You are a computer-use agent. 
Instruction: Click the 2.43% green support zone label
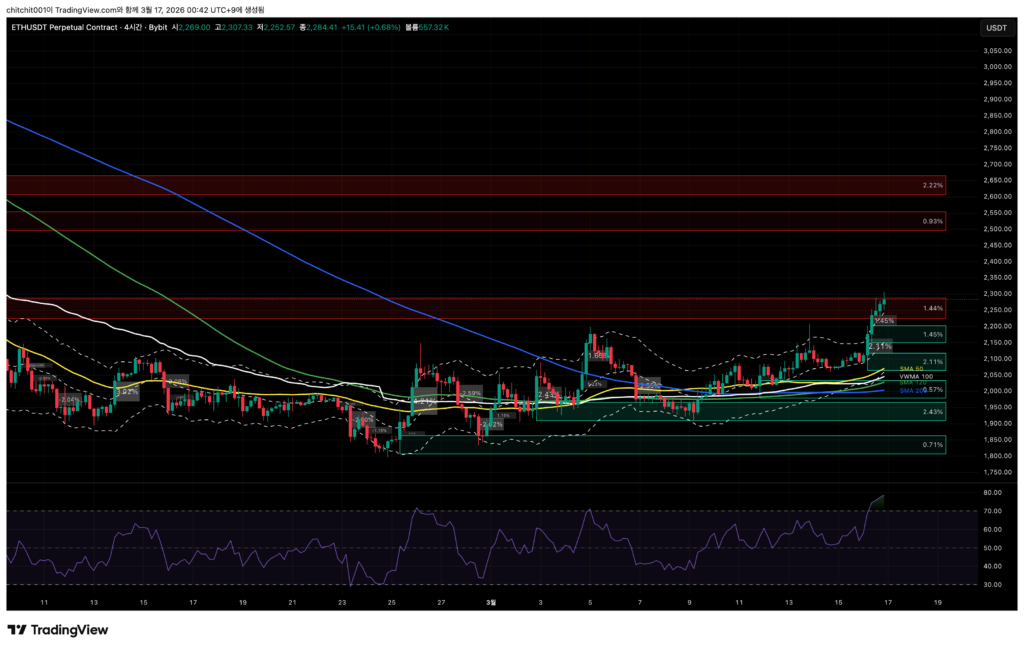point(933,411)
